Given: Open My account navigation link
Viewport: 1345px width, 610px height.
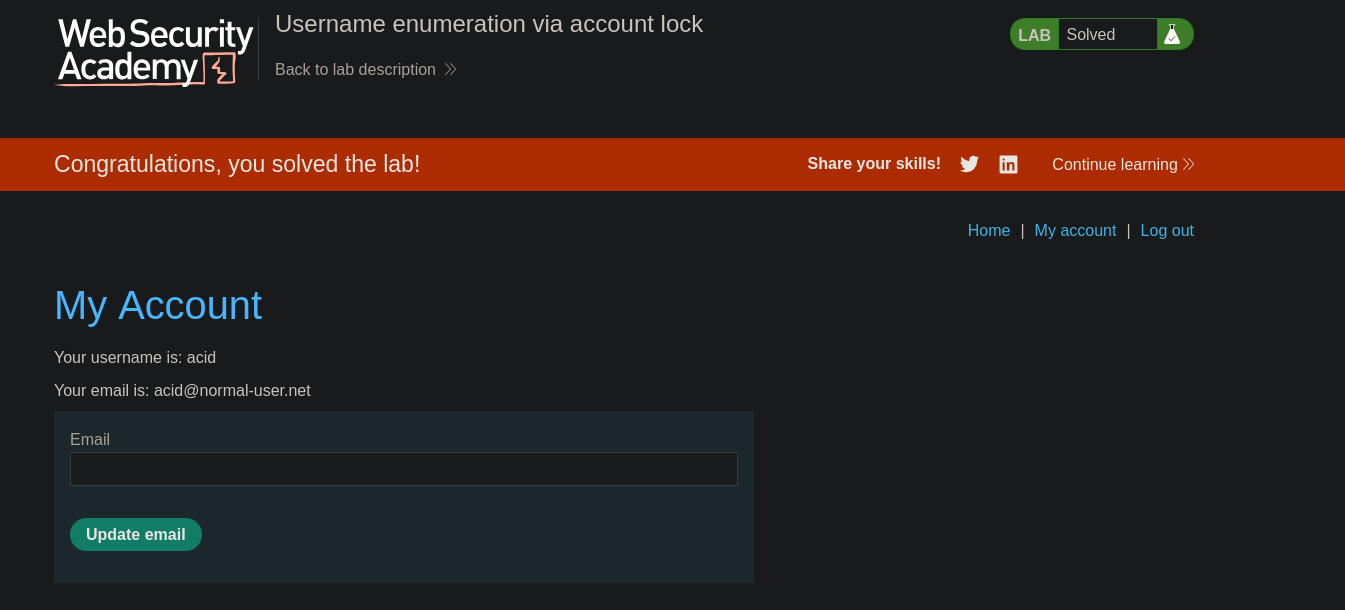Looking at the screenshot, I should (x=1075, y=231).
